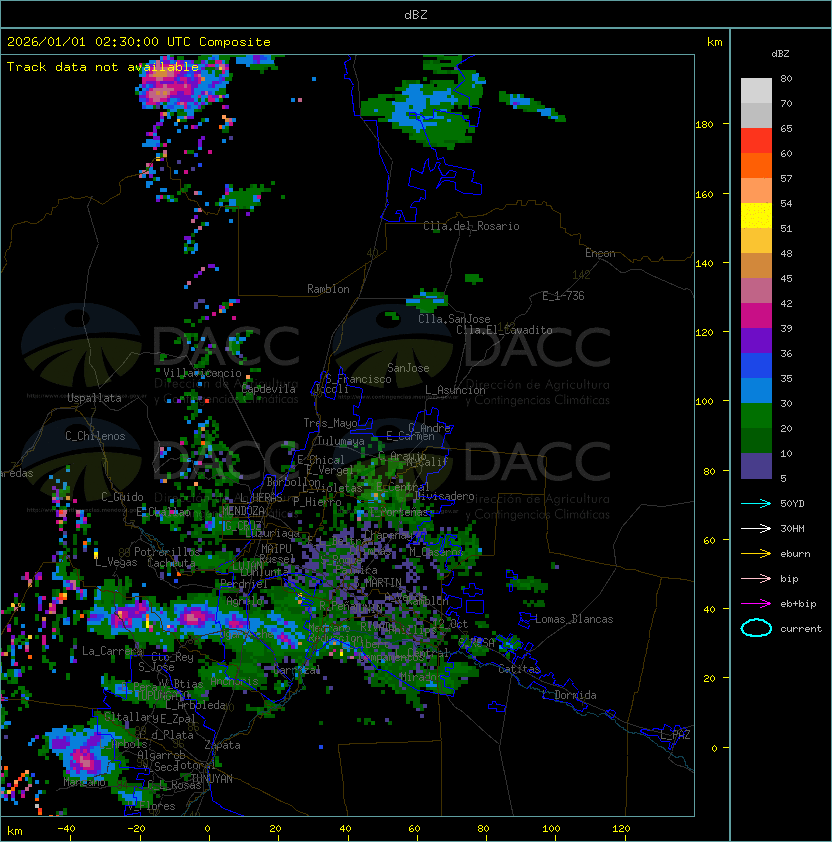Click the timestamp '2026/01/01 02:30:00 UTC Composite'
Screen dimensions: 832x842
tap(139, 42)
